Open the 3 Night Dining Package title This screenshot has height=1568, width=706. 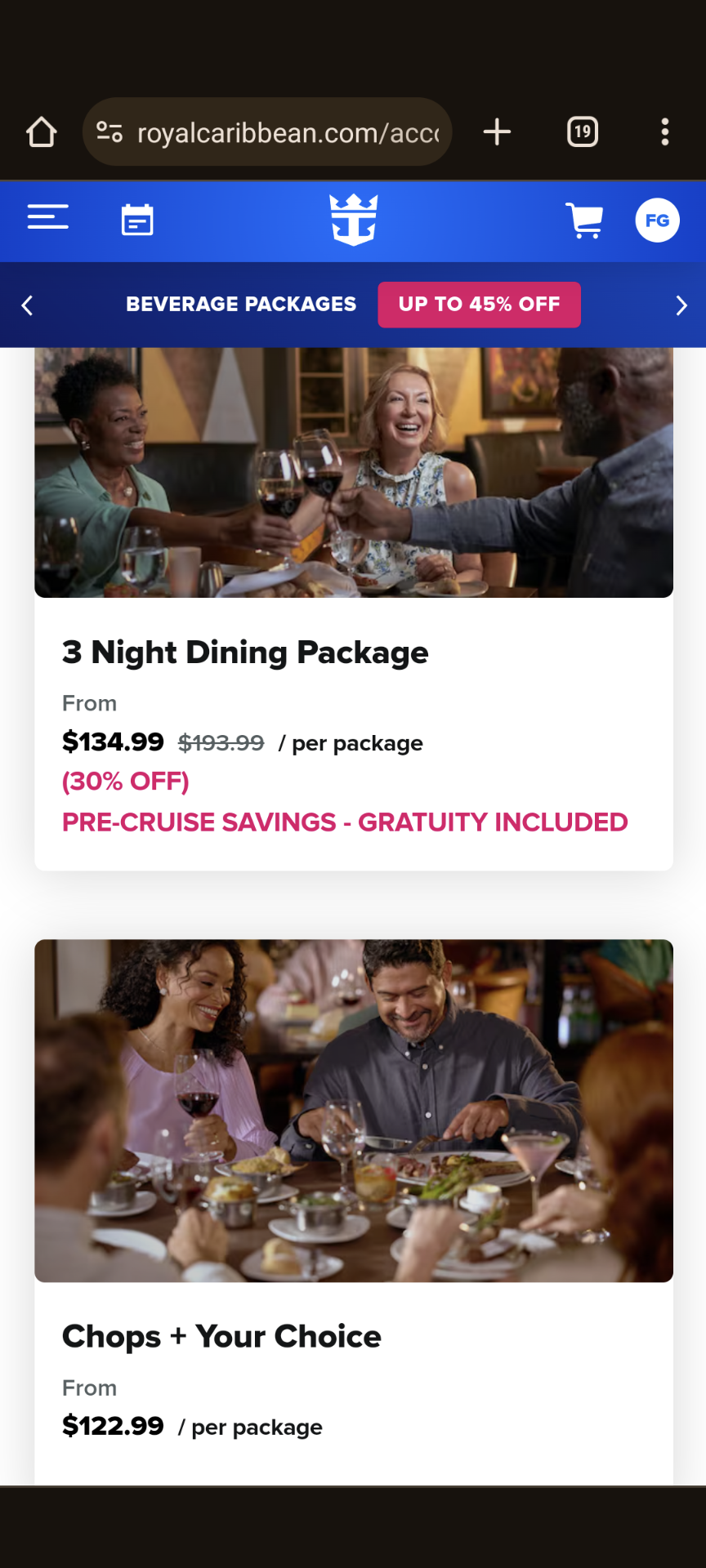click(245, 653)
